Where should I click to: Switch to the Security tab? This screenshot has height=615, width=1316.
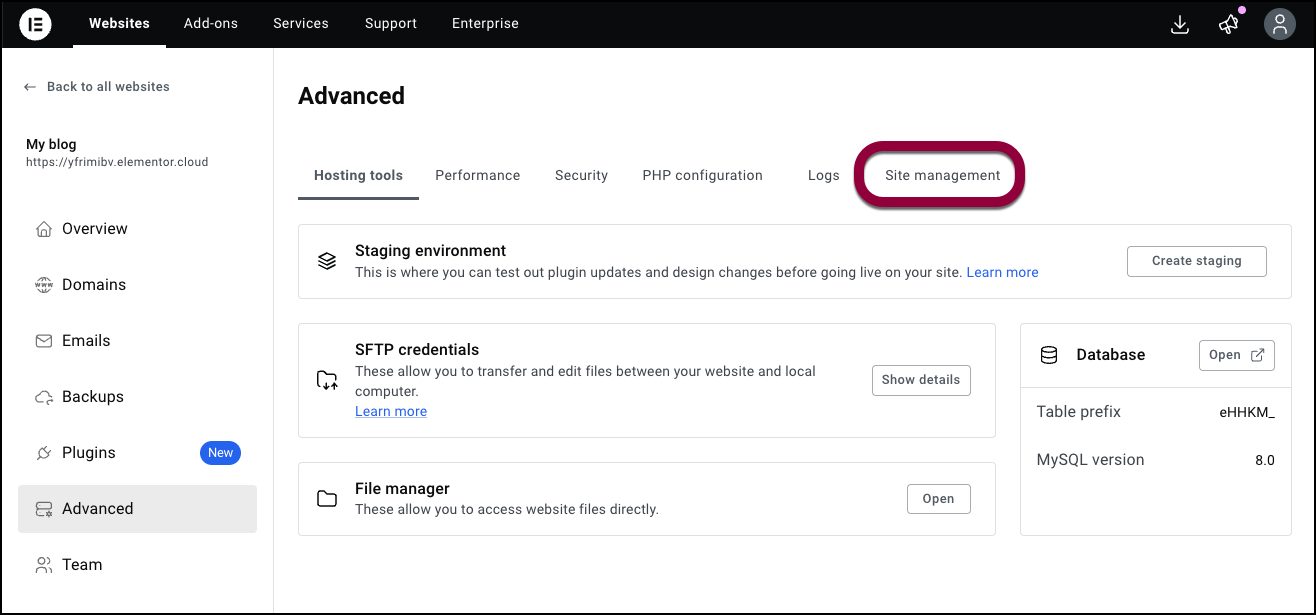pyautogui.click(x=581, y=175)
